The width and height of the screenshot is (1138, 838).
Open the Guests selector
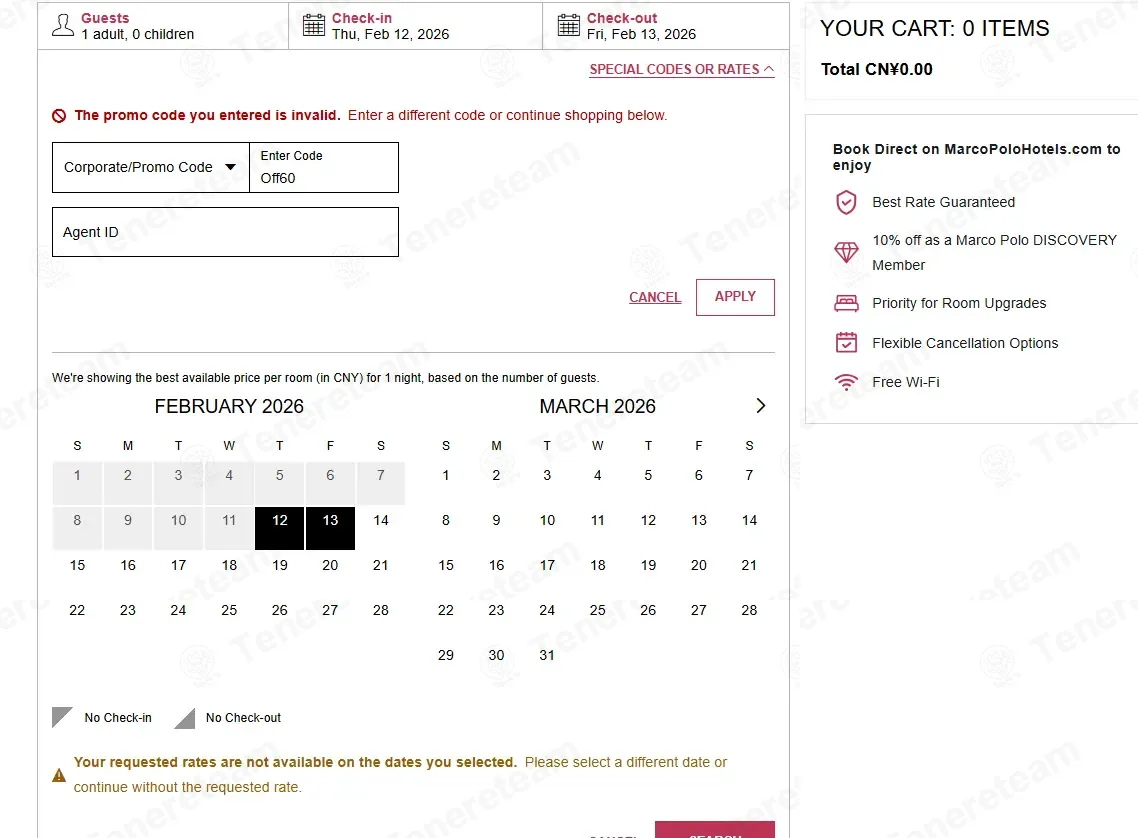(163, 26)
